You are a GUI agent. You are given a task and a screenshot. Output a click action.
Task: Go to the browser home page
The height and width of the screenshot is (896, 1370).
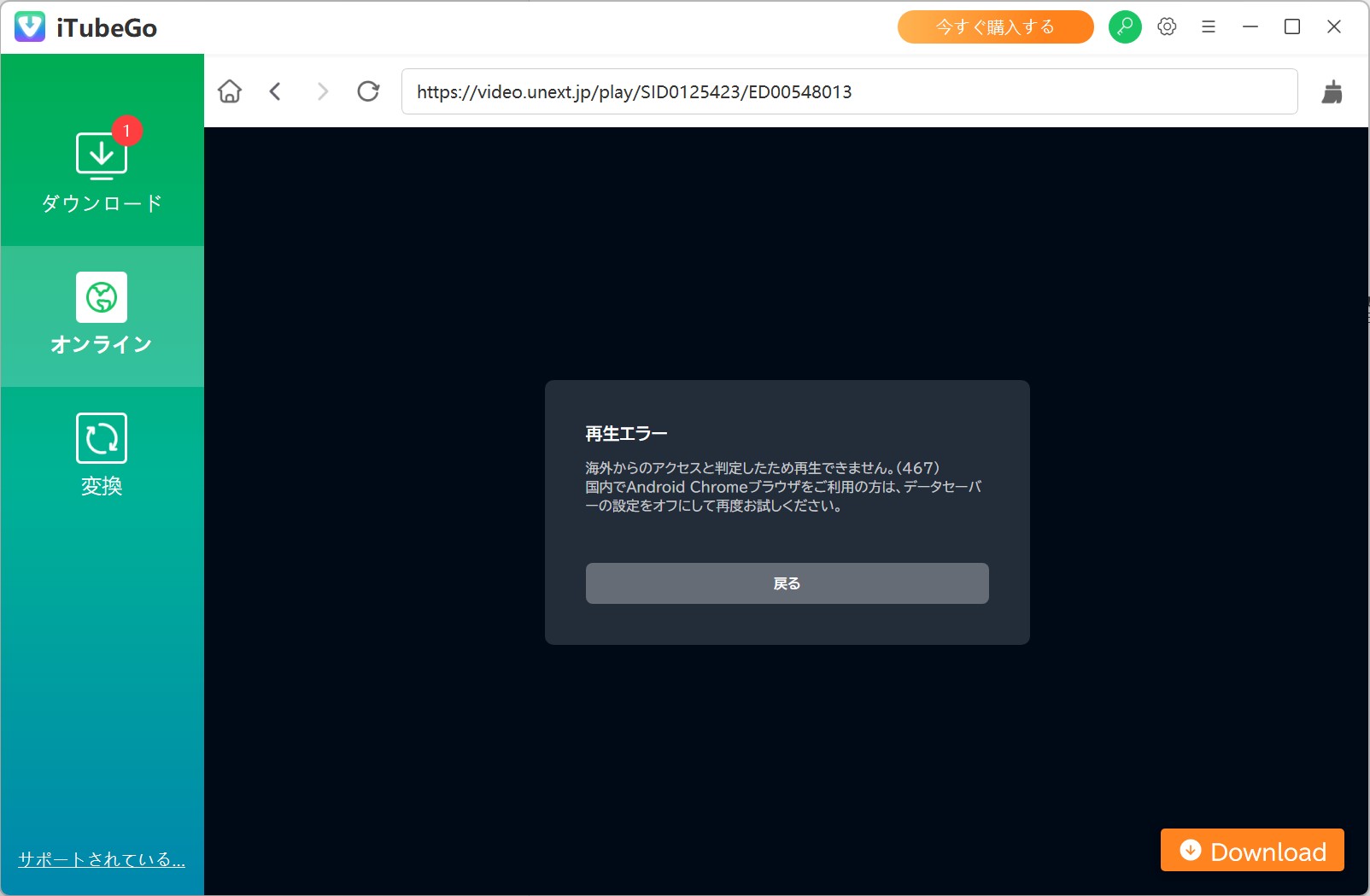[230, 91]
